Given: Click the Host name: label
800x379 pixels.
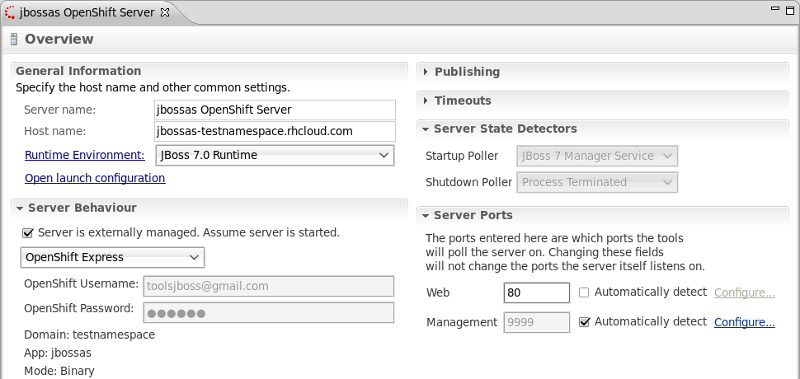Looking at the screenshot, I should pyautogui.click(x=55, y=131).
